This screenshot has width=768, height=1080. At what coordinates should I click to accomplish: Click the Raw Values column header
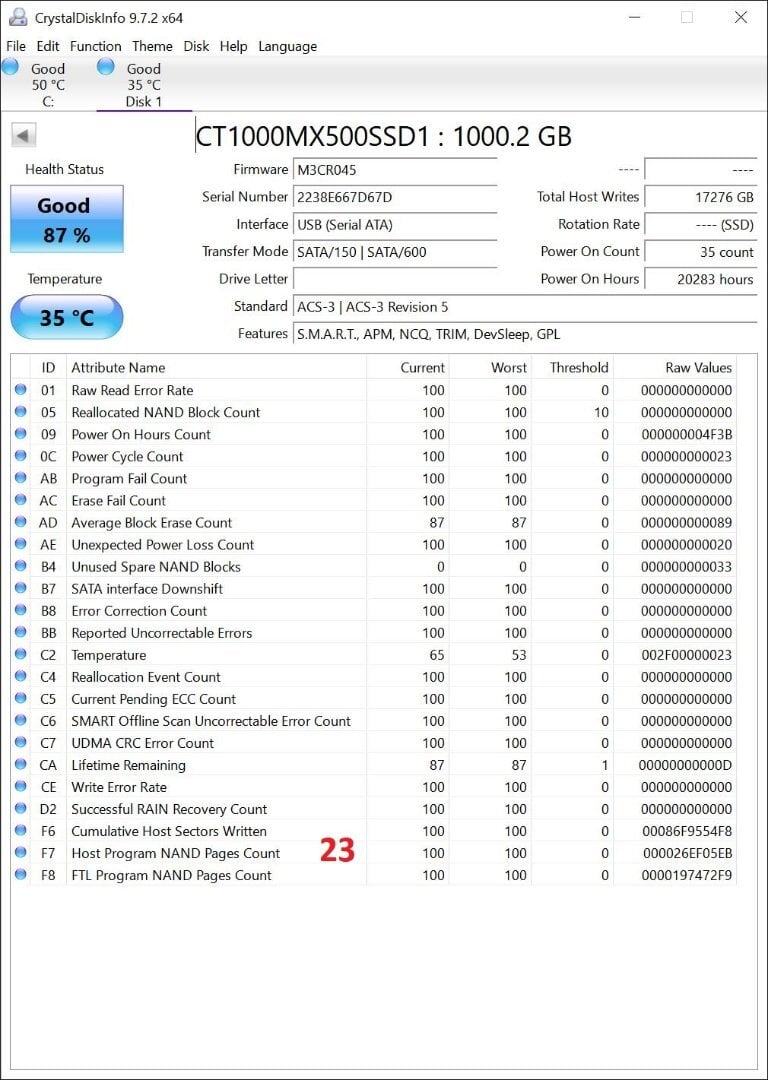click(675, 367)
